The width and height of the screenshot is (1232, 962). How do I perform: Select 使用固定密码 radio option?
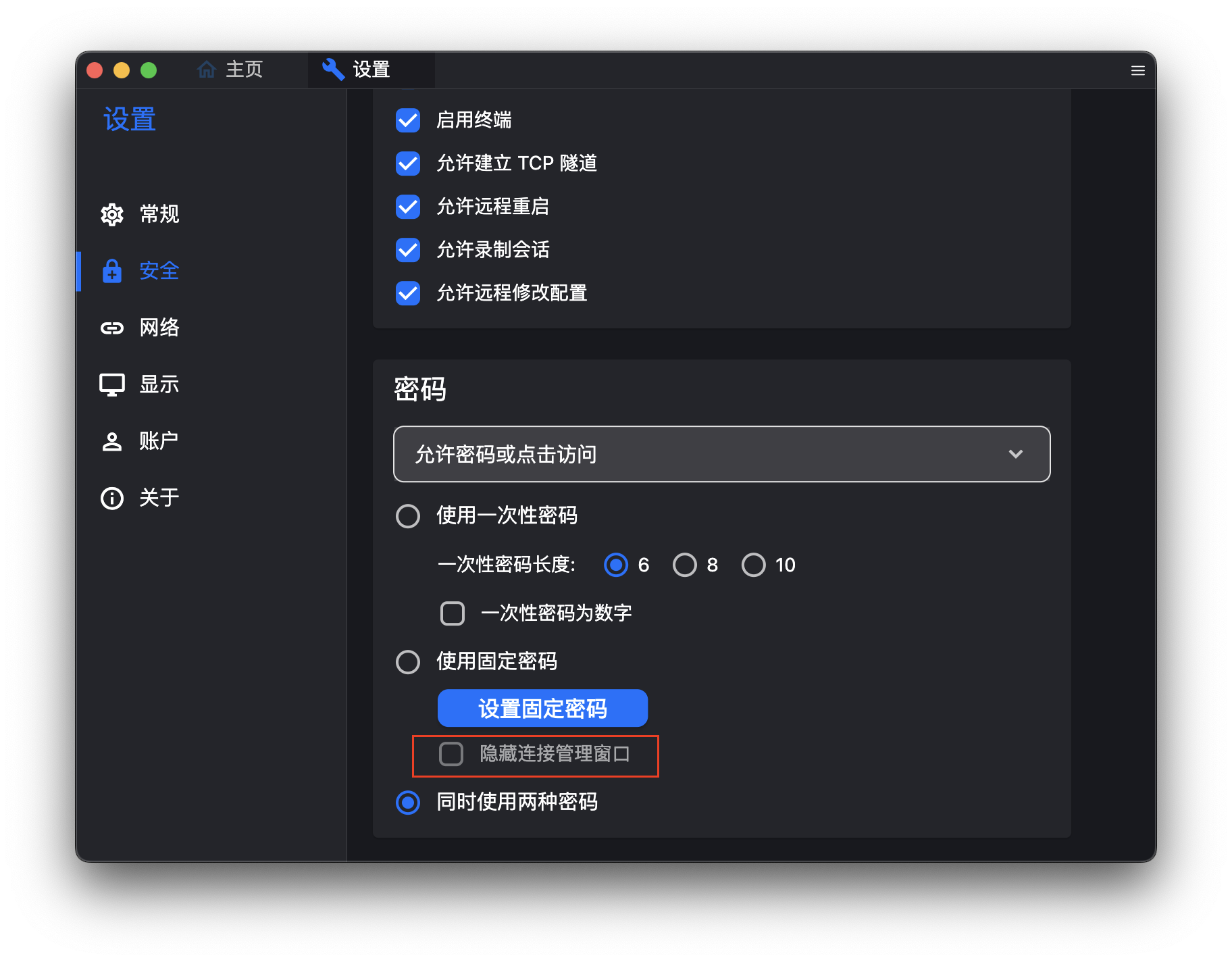coord(408,662)
